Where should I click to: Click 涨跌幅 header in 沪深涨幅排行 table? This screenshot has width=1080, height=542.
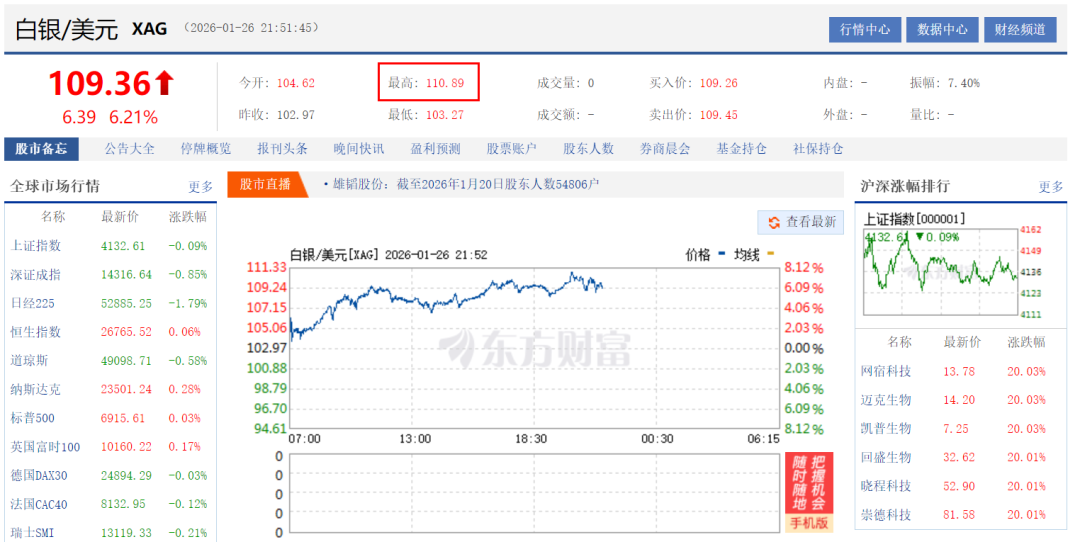click(x=1026, y=342)
